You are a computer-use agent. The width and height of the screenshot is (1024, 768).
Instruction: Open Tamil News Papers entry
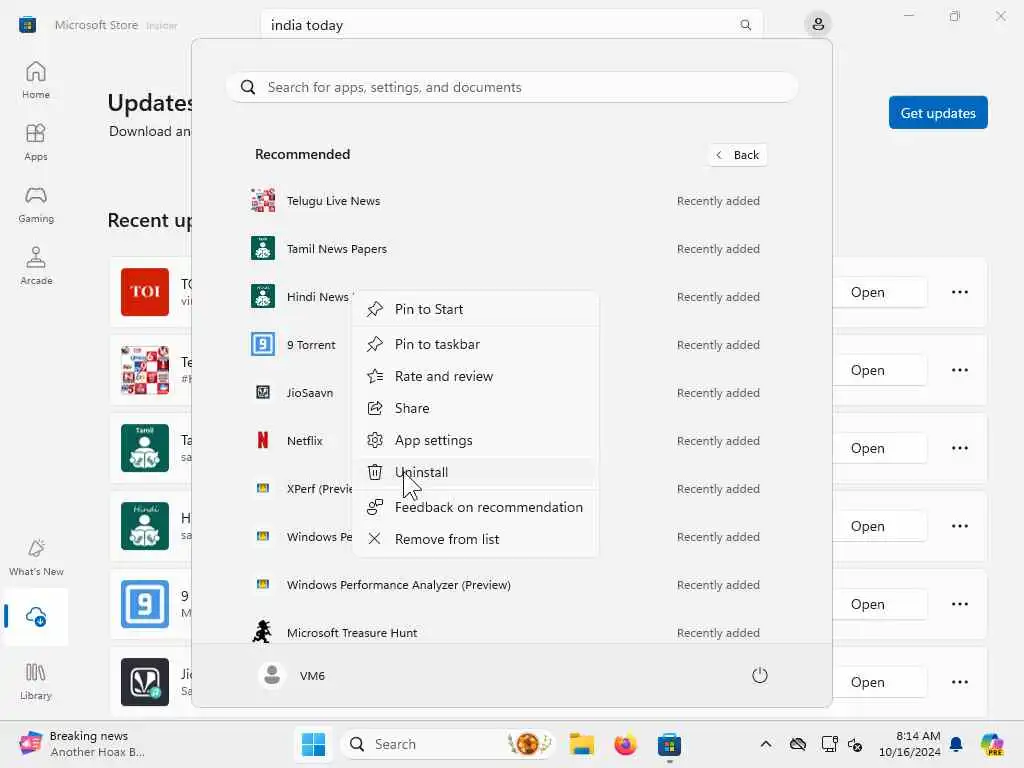pos(506,248)
